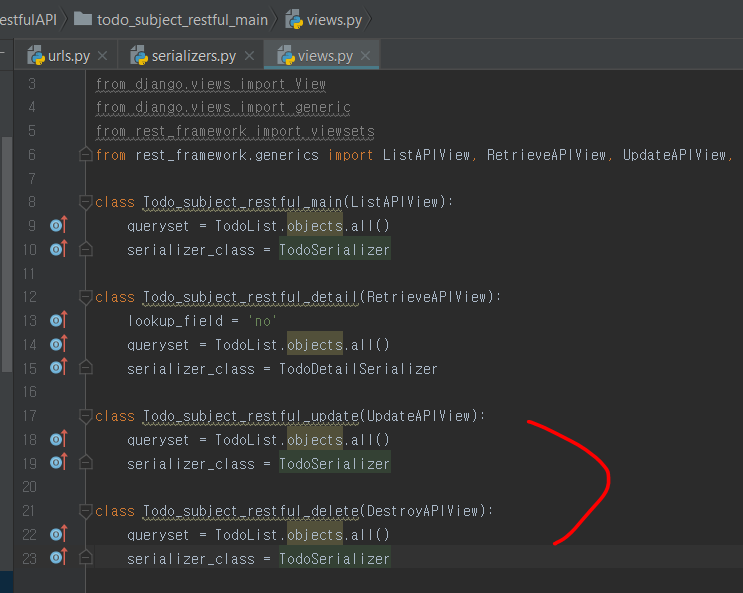
Task: Click the Python file icon in the breadcrumb
Action: tap(294, 20)
